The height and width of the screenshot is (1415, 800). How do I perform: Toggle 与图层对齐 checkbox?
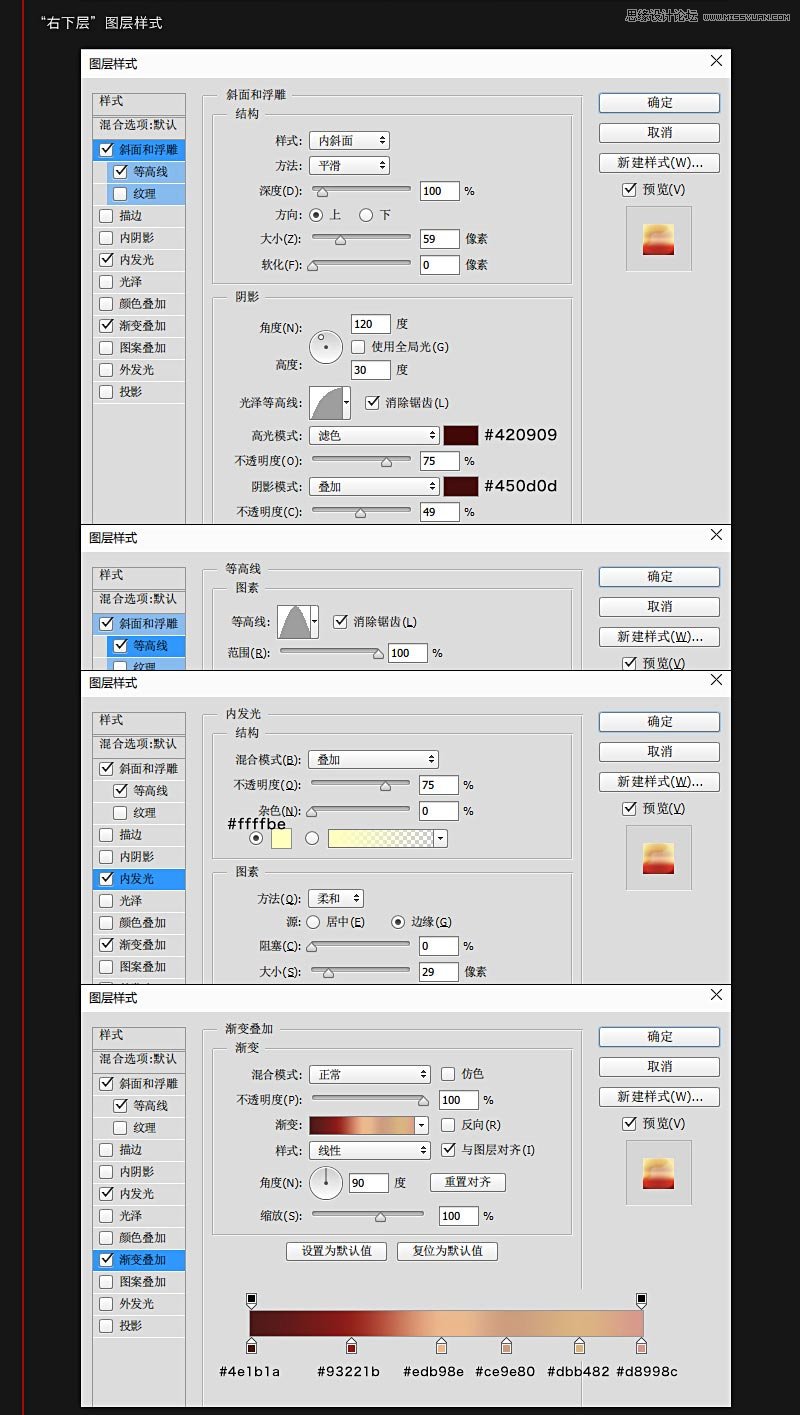point(448,1150)
